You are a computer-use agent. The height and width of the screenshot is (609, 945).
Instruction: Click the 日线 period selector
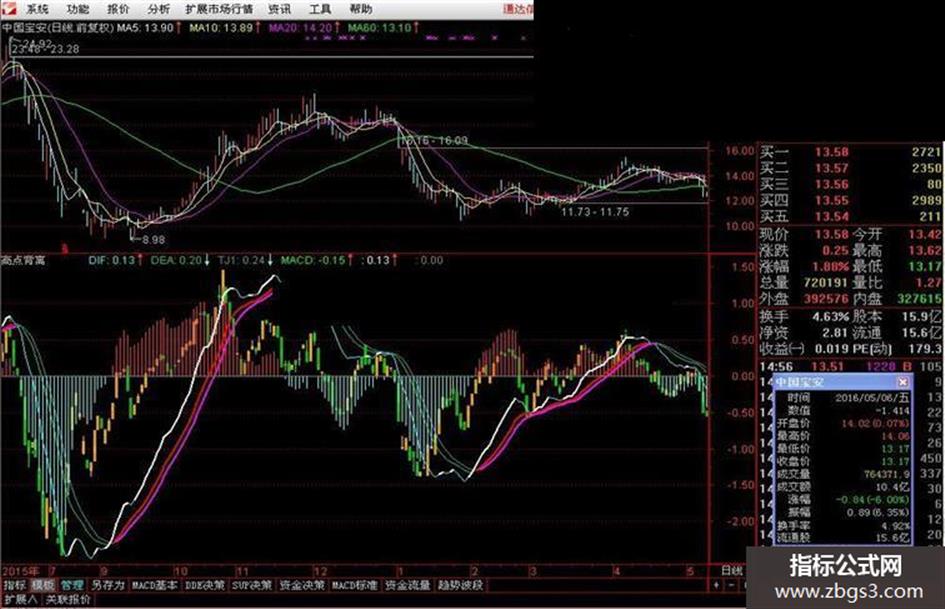click(x=733, y=570)
